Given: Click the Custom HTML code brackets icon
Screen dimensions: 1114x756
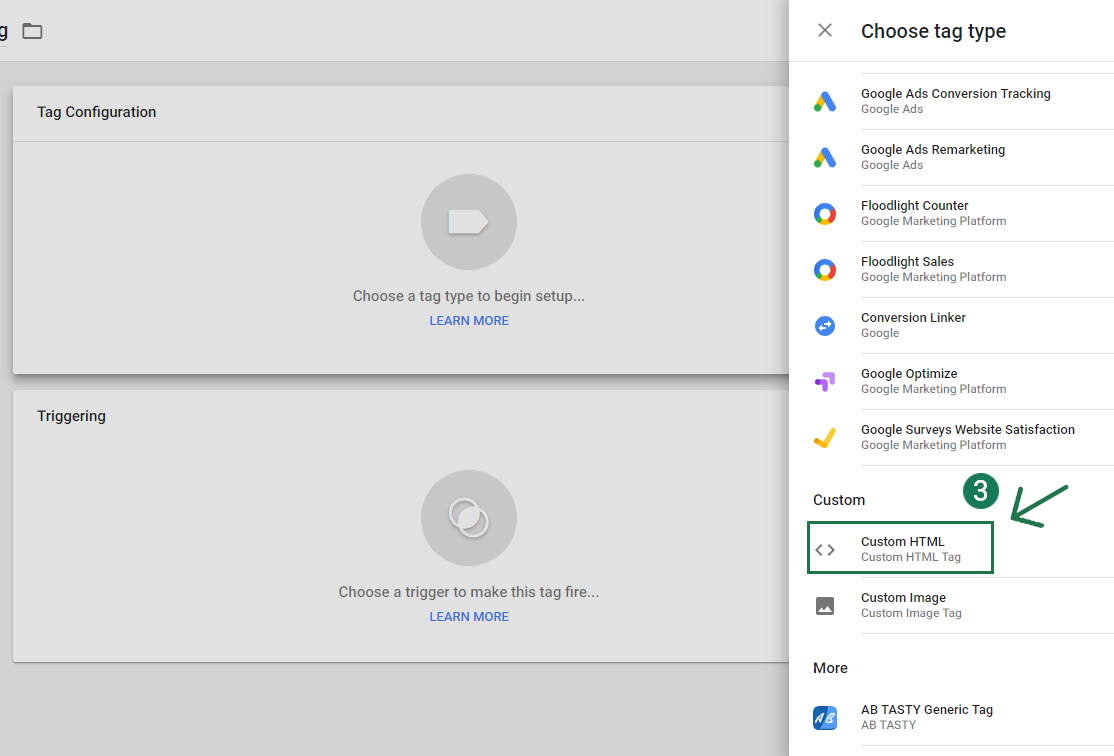Looking at the screenshot, I should click(x=824, y=549).
